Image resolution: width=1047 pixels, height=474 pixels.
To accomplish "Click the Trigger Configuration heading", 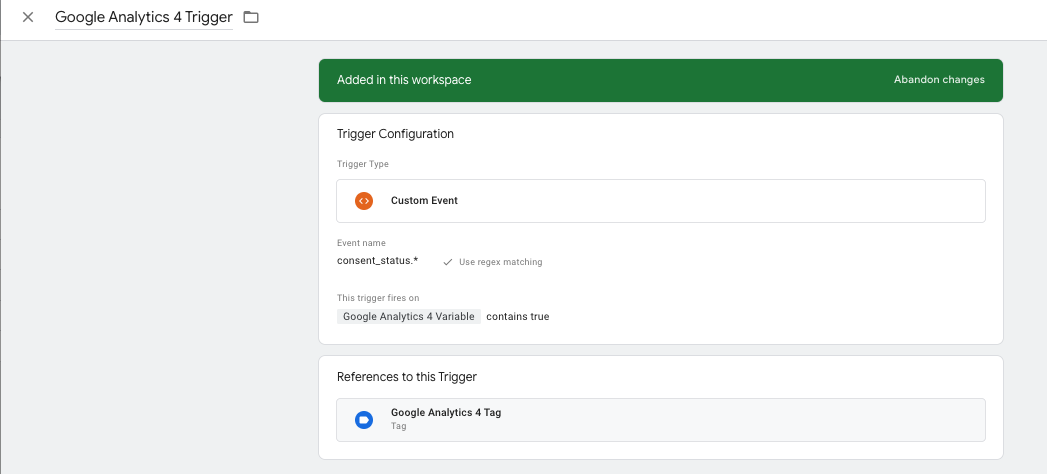I will coord(395,134).
